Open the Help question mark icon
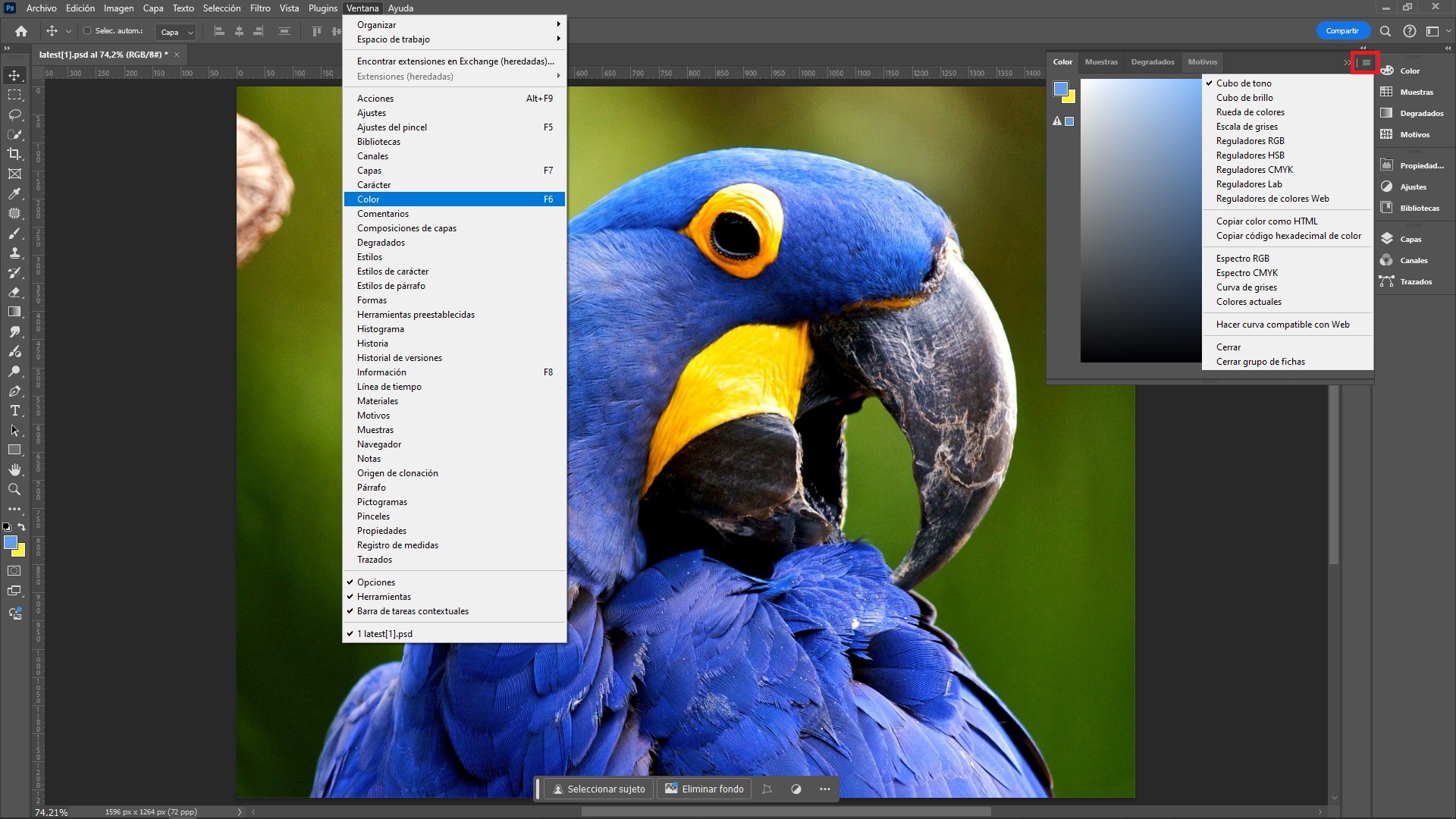 pos(1409,31)
